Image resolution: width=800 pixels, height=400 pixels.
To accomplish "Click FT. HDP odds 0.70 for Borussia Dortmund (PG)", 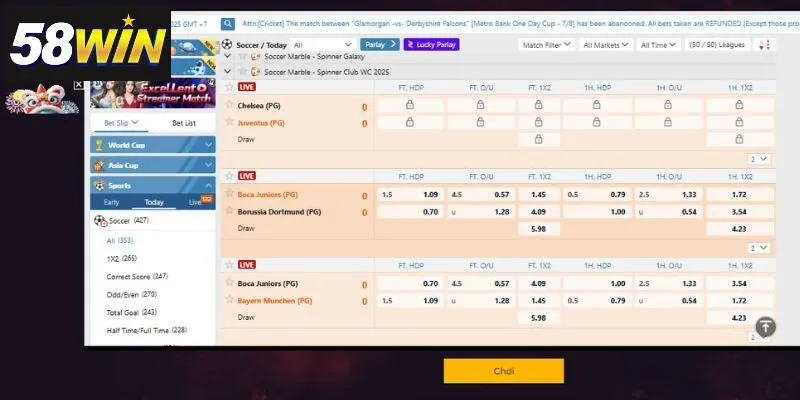I will [410, 212].
